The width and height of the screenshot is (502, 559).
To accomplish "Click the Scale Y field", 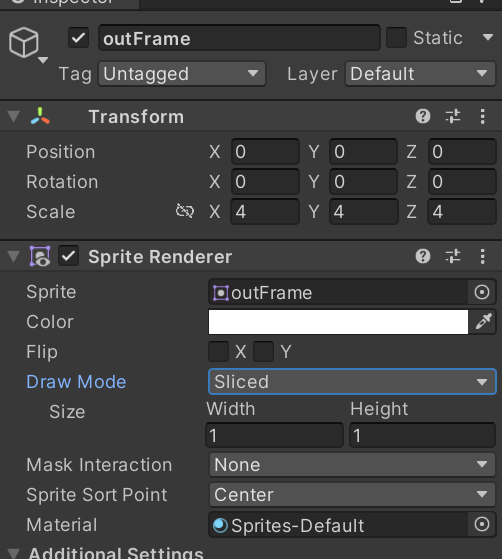I will click(x=364, y=211).
